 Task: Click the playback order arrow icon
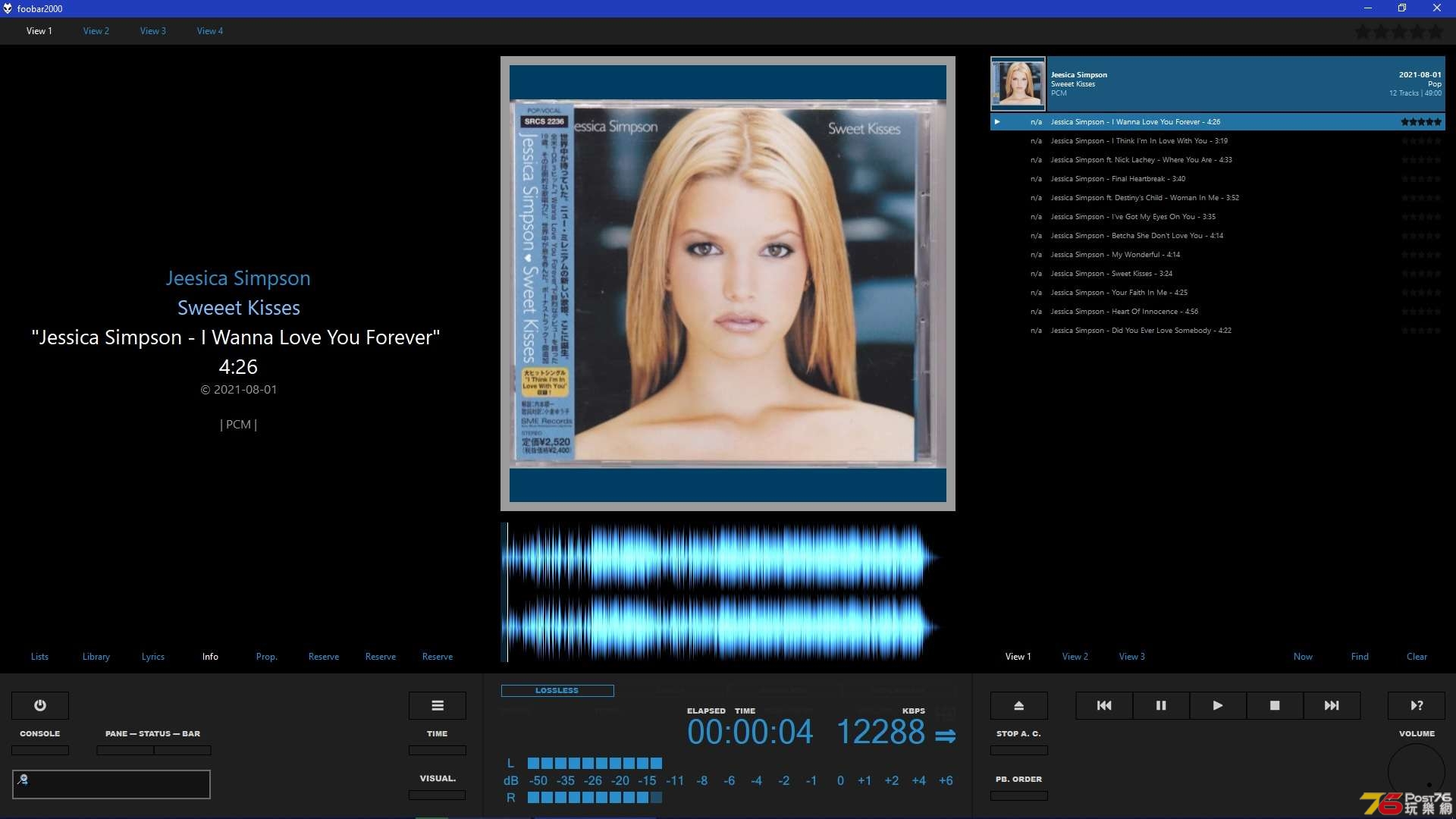(945, 736)
